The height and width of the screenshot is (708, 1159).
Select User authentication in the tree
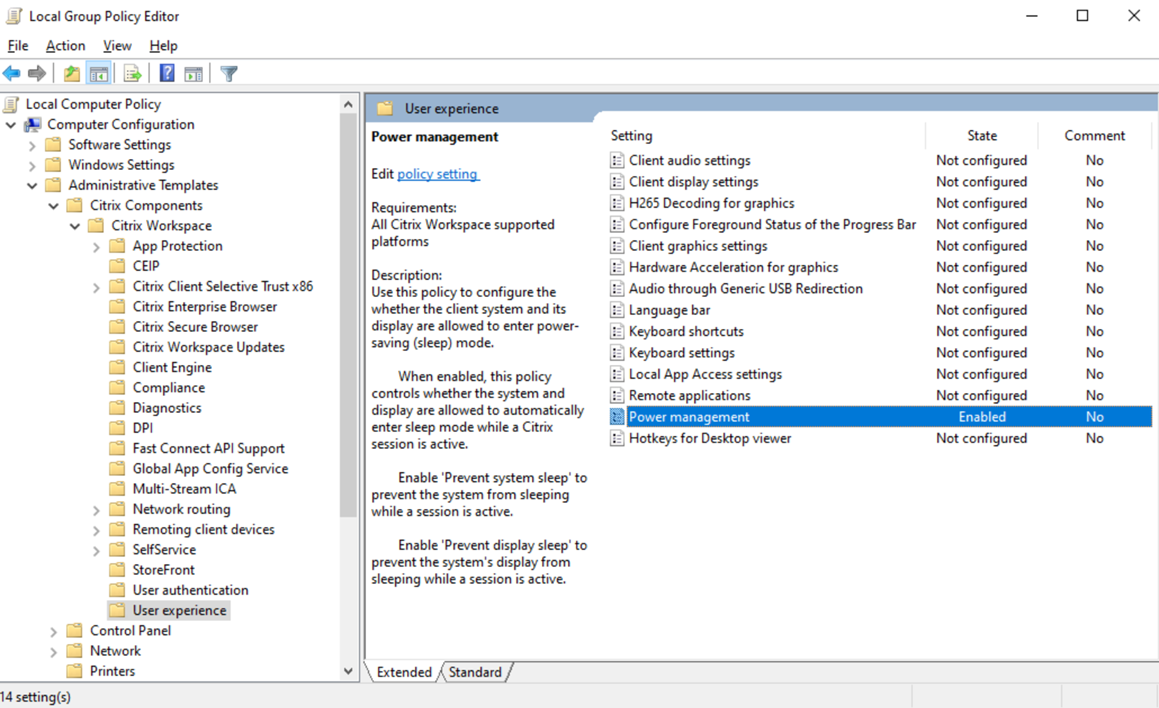[191, 590]
